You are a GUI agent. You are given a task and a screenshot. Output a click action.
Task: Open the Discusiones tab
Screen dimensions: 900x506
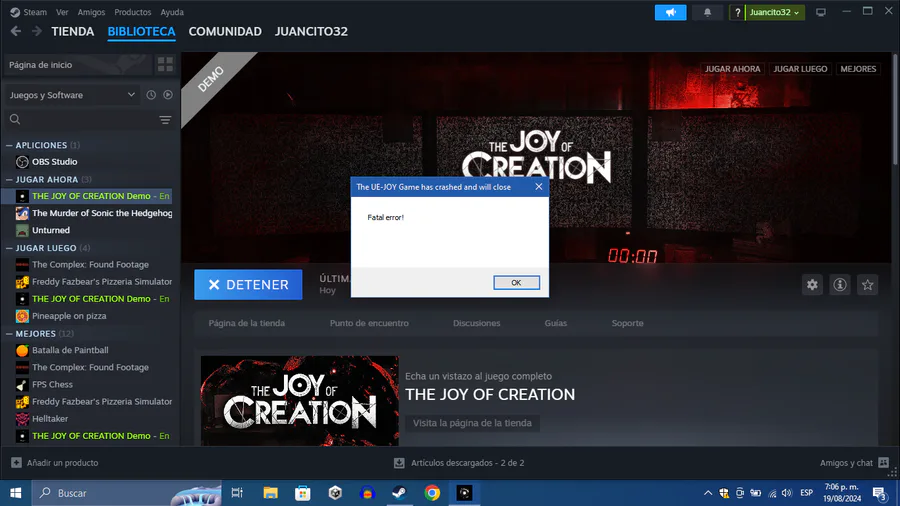pyautogui.click(x=476, y=323)
